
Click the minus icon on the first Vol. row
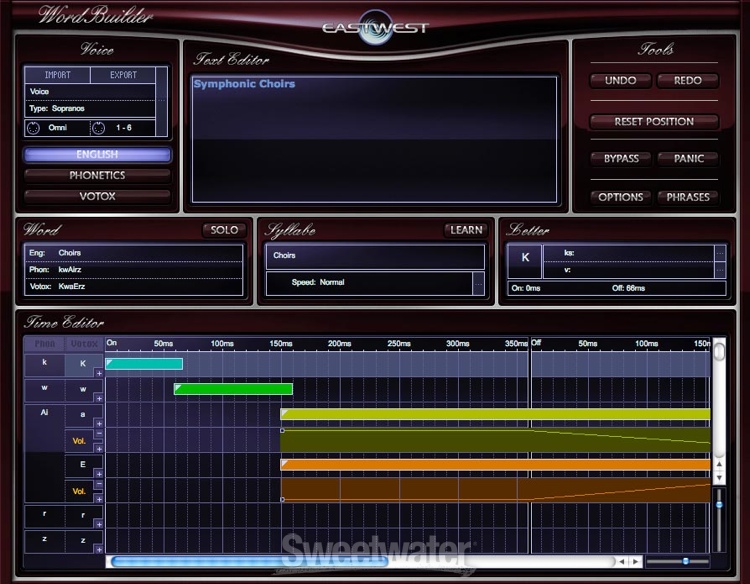pyautogui.click(x=99, y=433)
